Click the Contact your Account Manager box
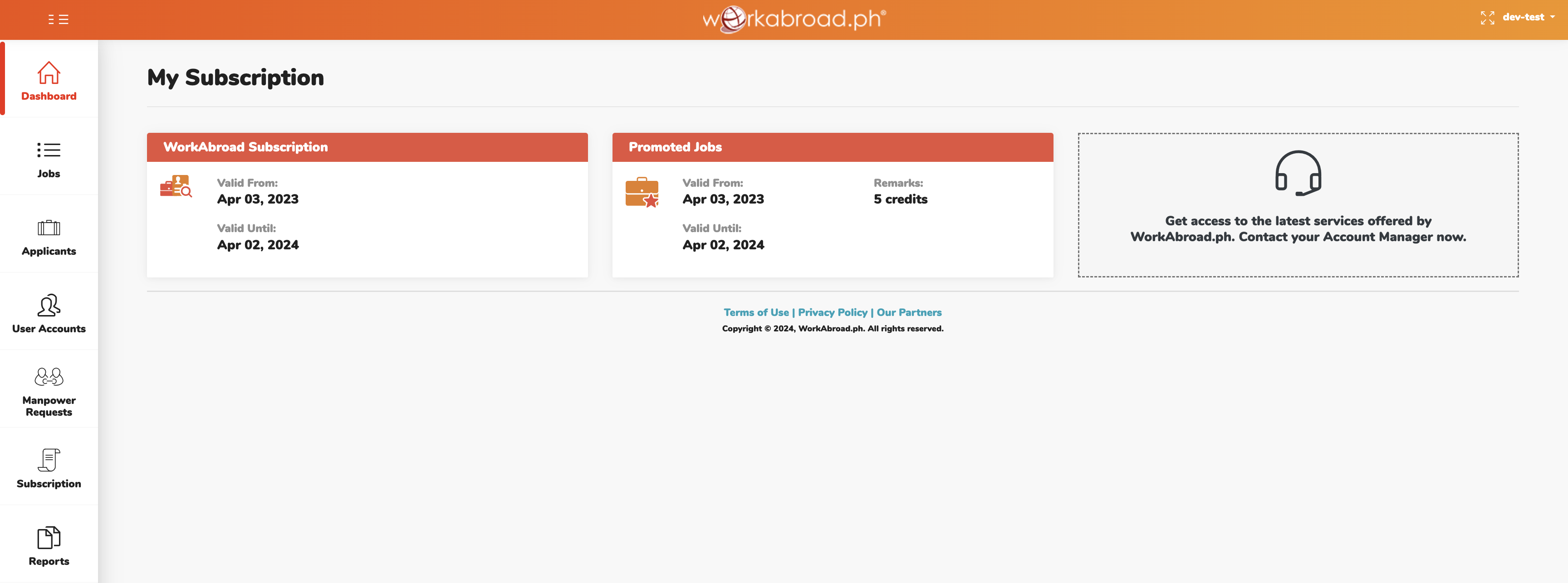Viewport: 1568px width, 583px height. coord(1298,229)
